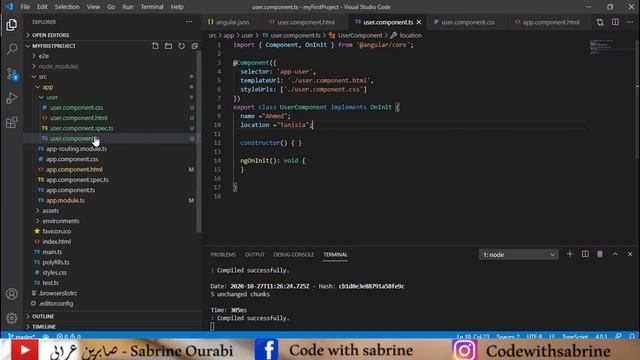The height and width of the screenshot is (360, 640).
Task: Click the explorer vertical scrollbar
Action: 199,142
